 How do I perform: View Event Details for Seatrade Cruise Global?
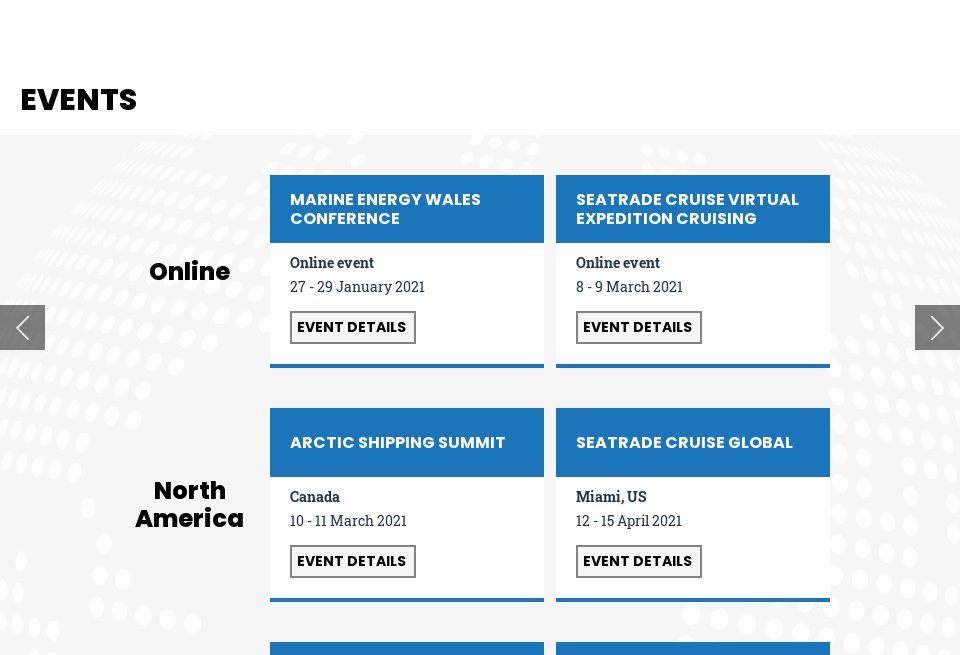tap(638, 561)
